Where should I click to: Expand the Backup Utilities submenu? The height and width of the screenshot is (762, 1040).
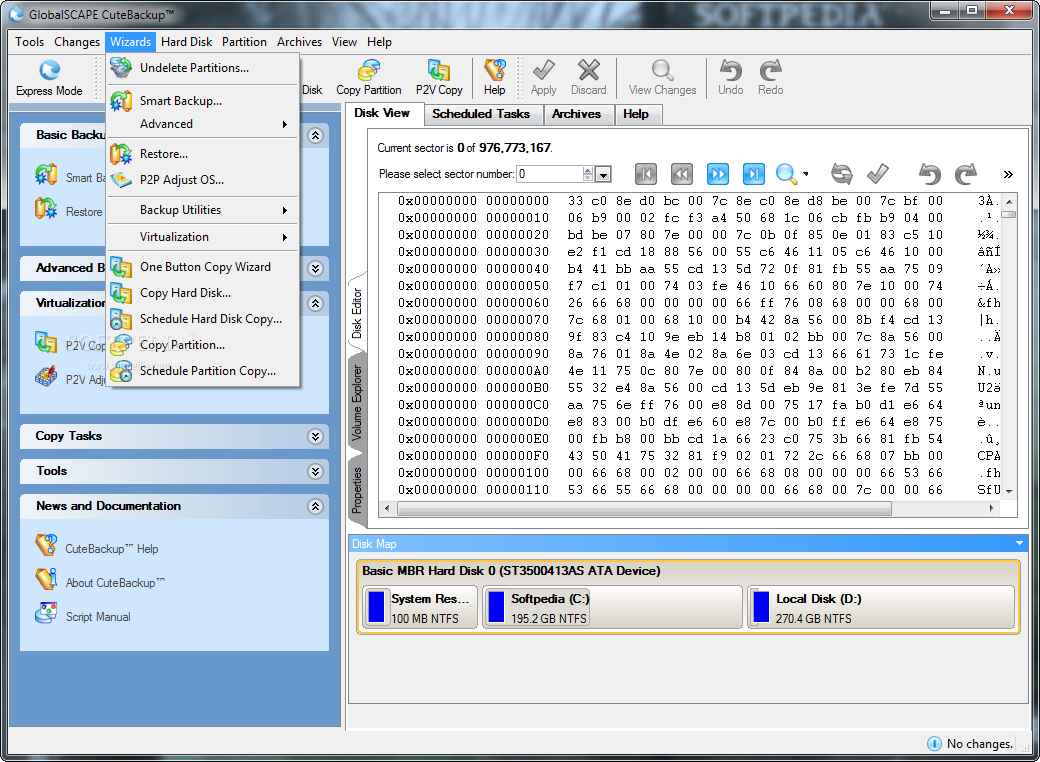[x=202, y=210]
